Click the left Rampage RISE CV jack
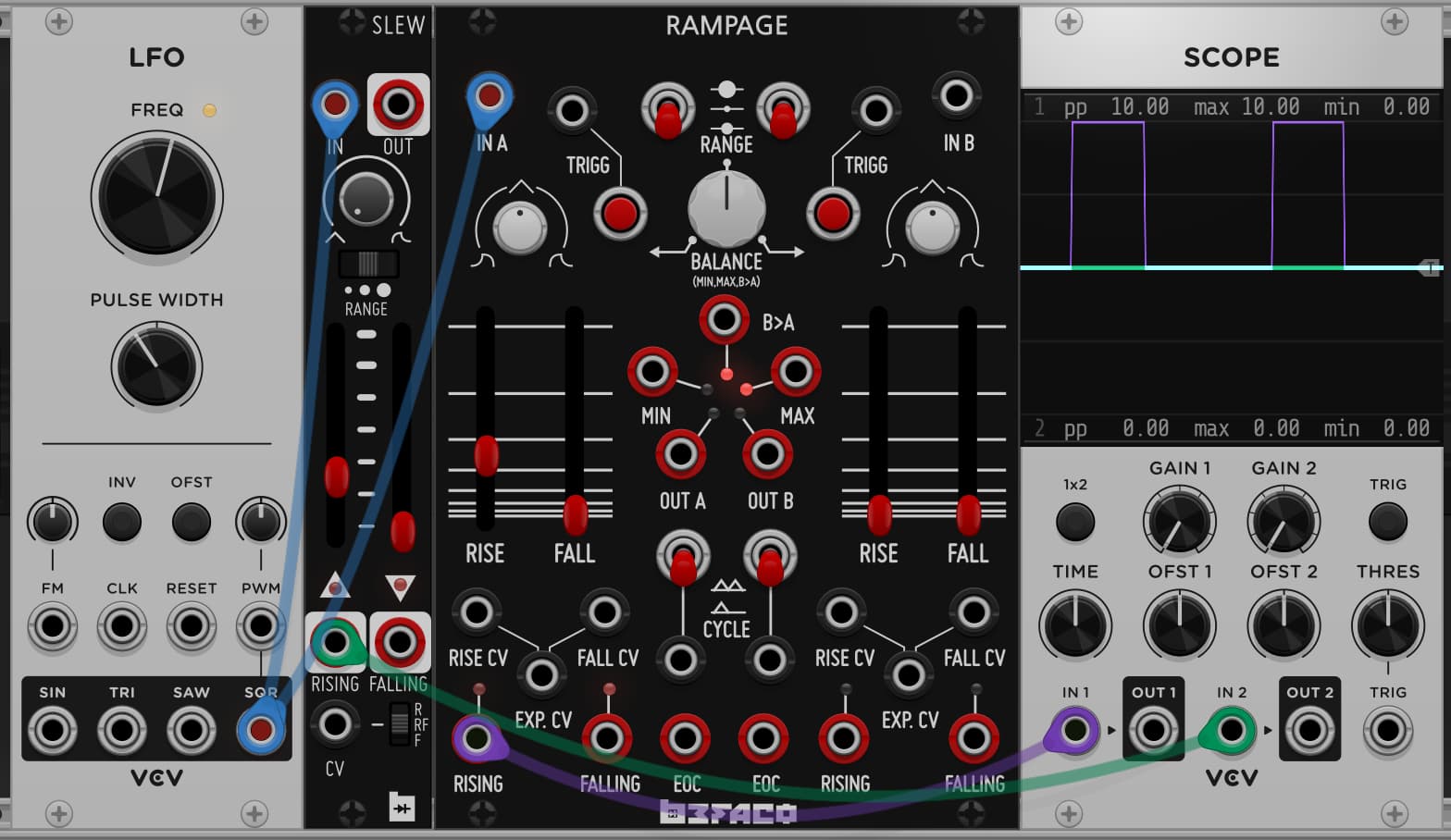The height and width of the screenshot is (840, 1451). point(477,612)
